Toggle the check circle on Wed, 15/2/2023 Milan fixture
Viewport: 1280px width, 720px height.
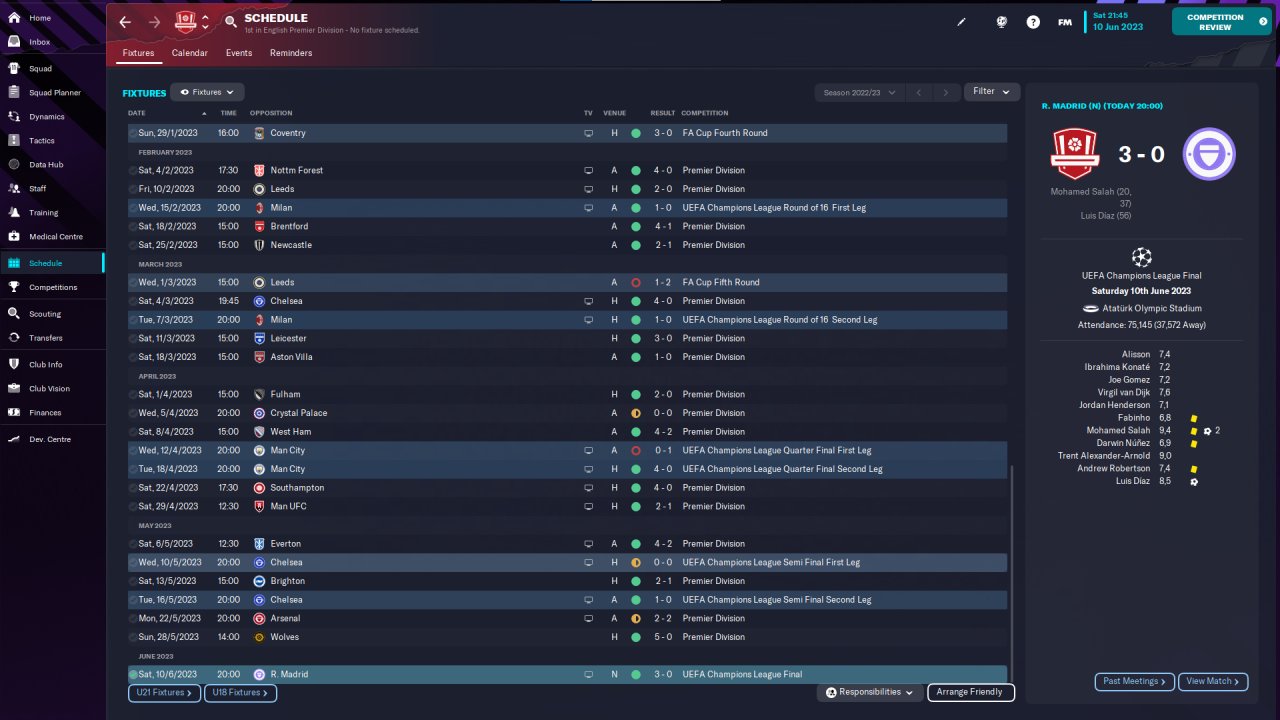point(134,208)
